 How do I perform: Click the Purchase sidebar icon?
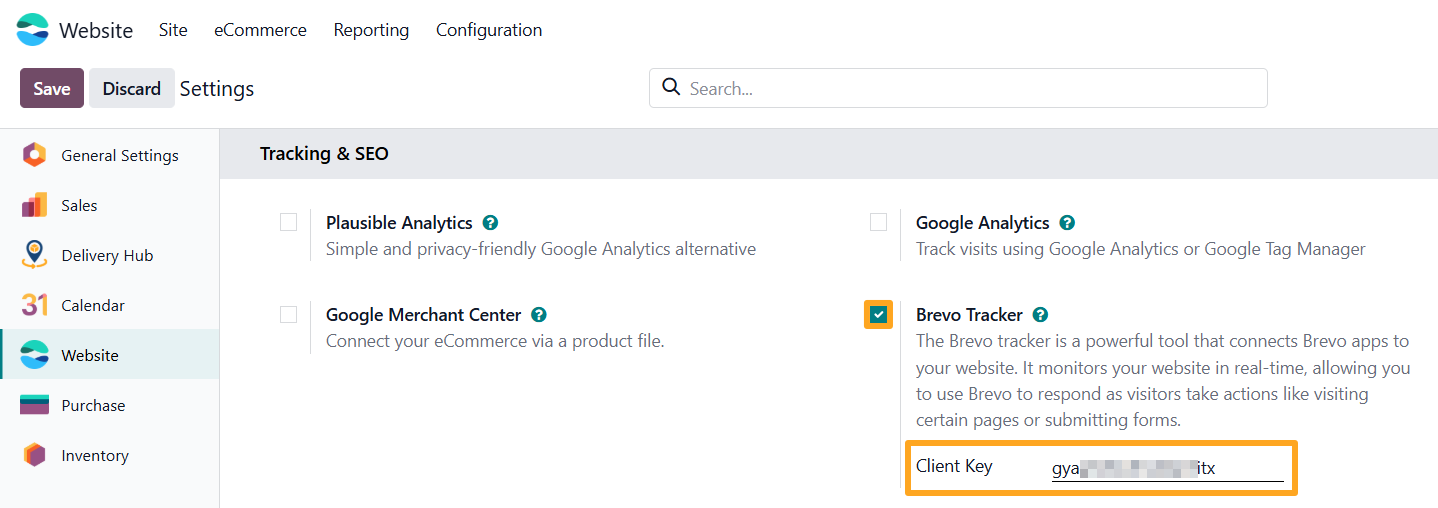click(x=34, y=405)
